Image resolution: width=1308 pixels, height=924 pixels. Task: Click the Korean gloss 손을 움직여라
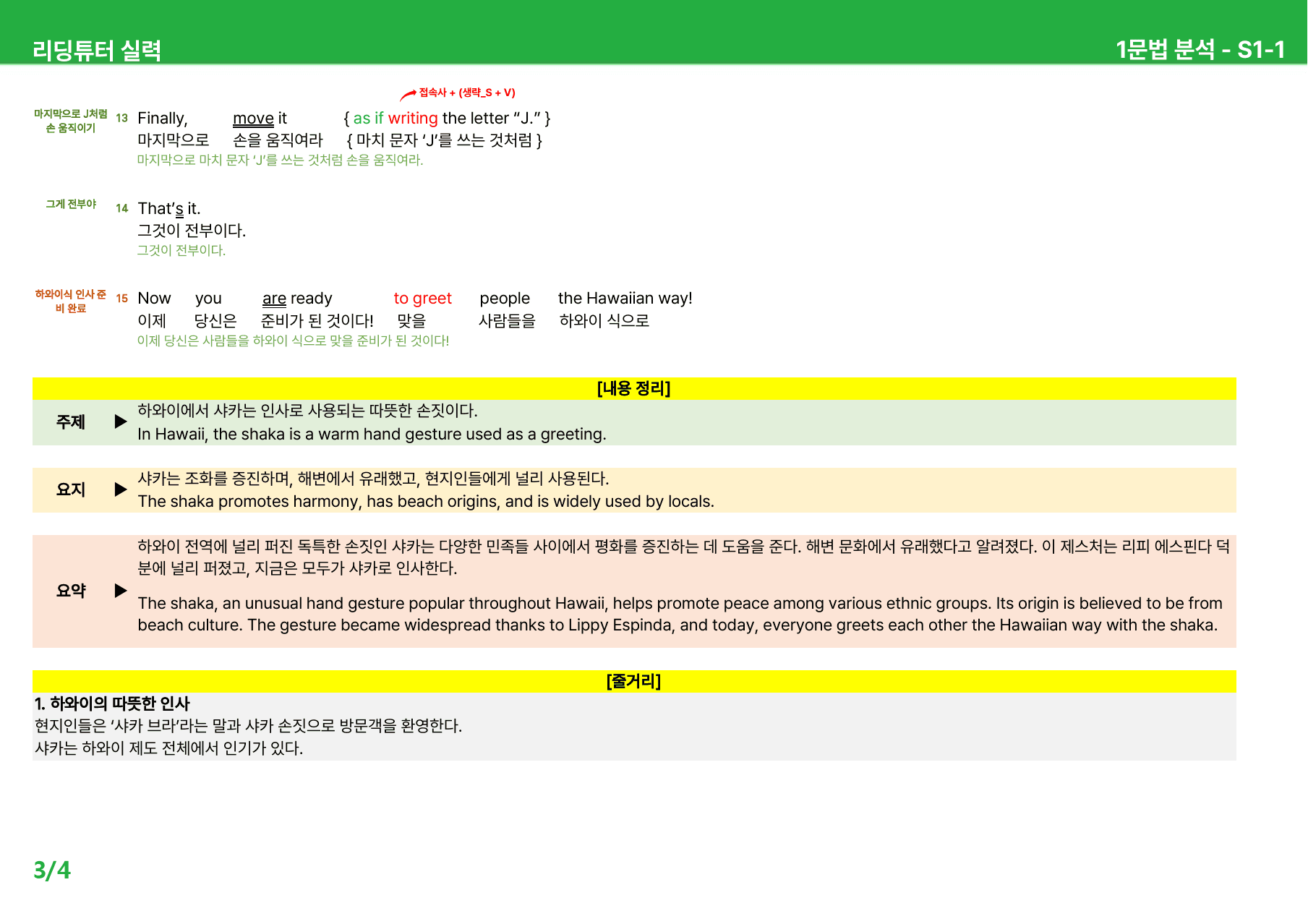coord(278,140)
